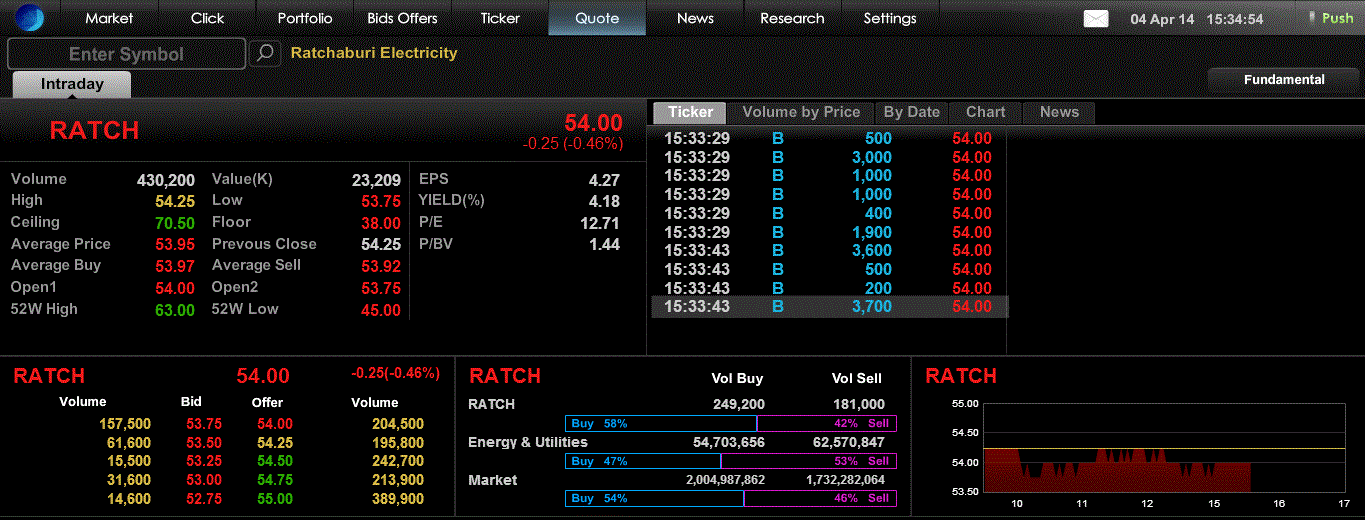Click the blue globe logo icon
1365x520 pixels.
(x=30, y=18)
